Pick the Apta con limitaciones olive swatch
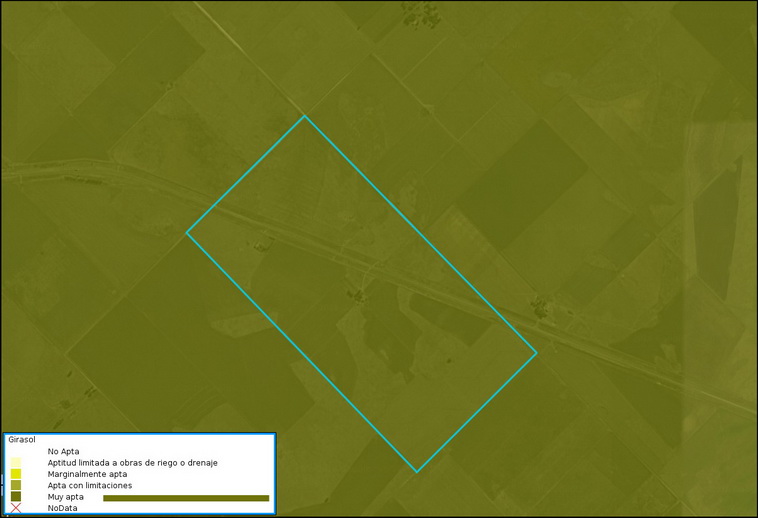 click(16, 485)
